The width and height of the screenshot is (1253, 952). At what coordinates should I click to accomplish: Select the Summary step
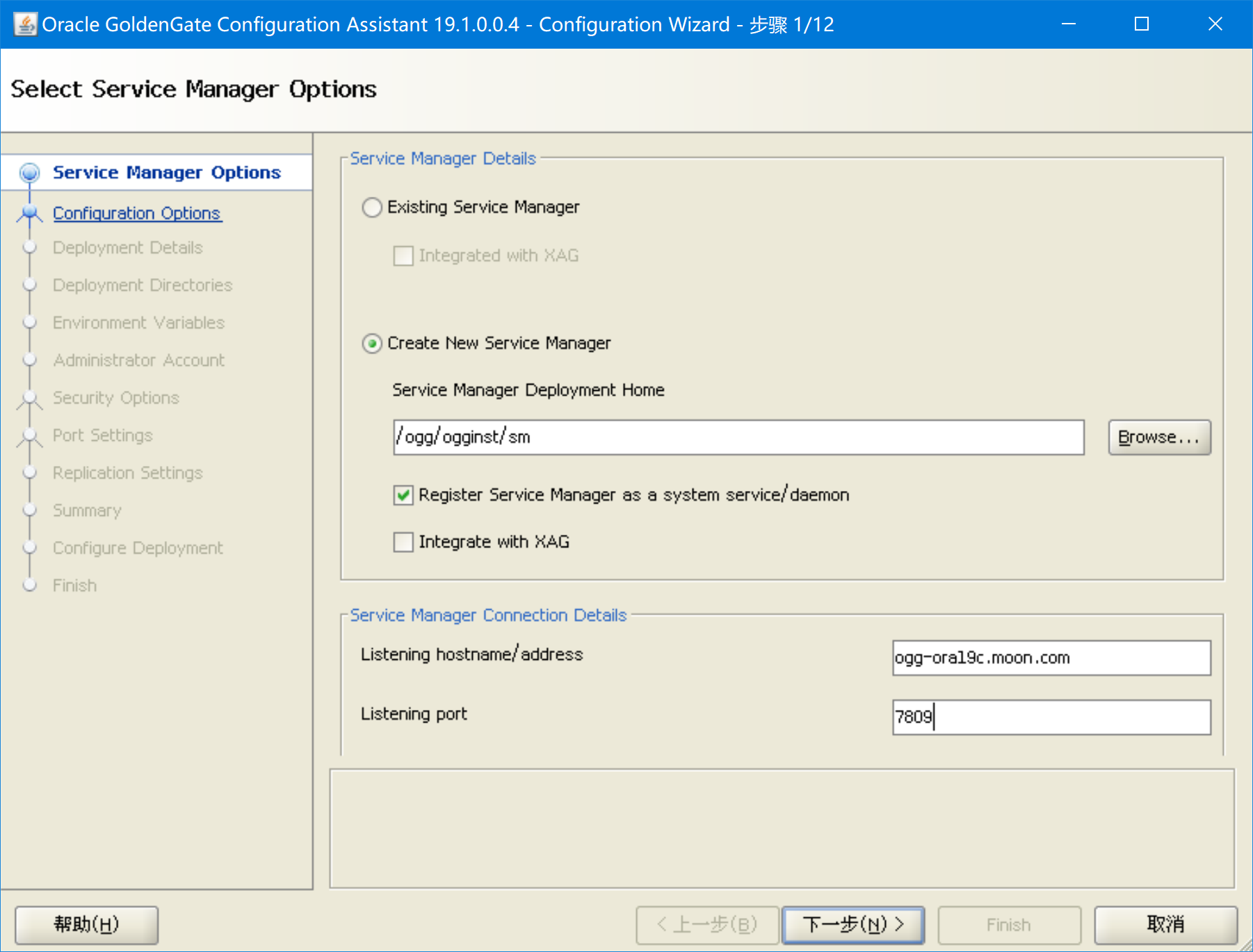coord(87,511)
